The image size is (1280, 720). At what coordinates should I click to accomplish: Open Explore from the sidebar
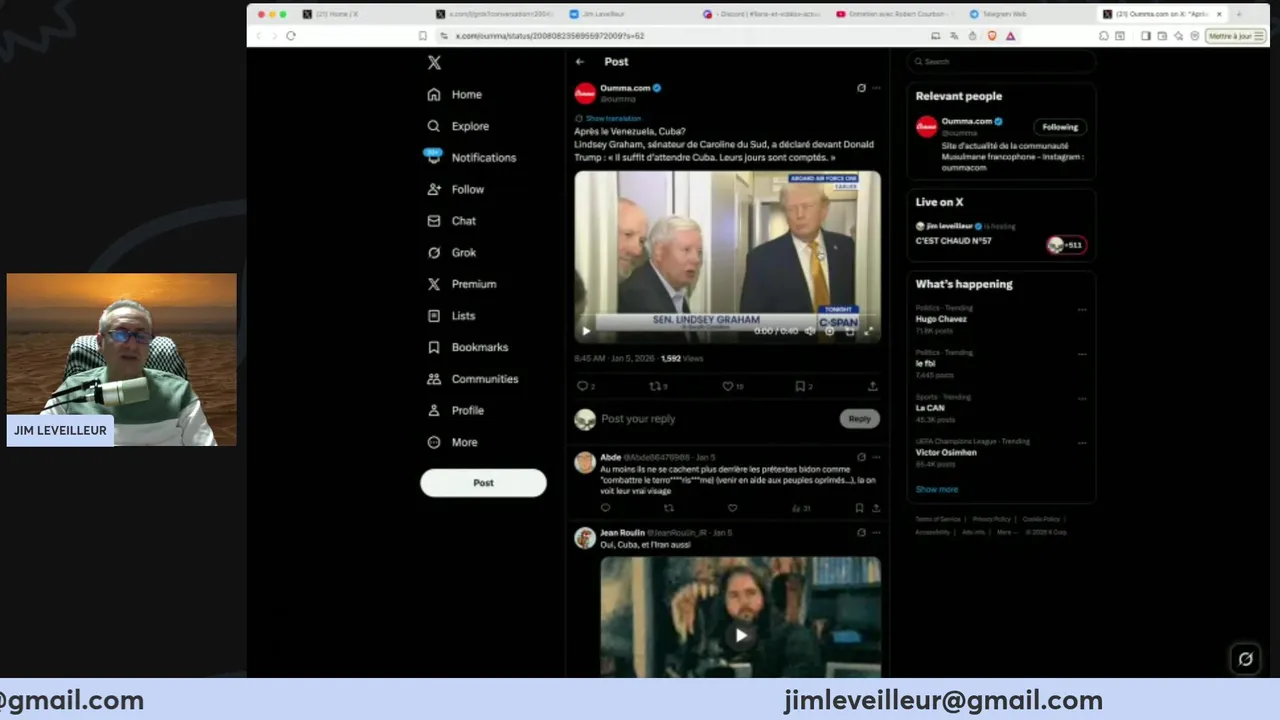tap(458, 126)
